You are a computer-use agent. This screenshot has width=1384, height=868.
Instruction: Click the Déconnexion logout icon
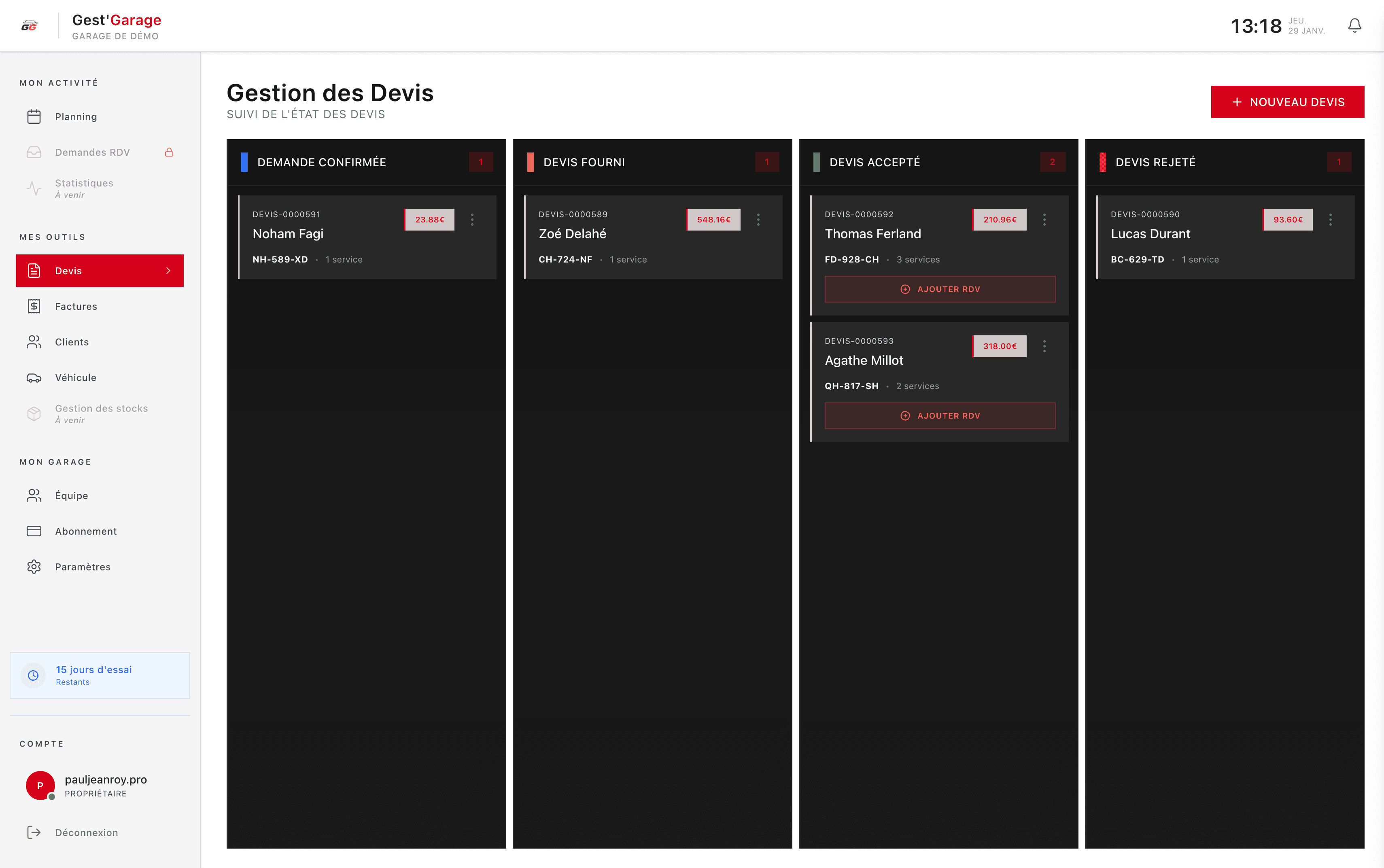34,832
